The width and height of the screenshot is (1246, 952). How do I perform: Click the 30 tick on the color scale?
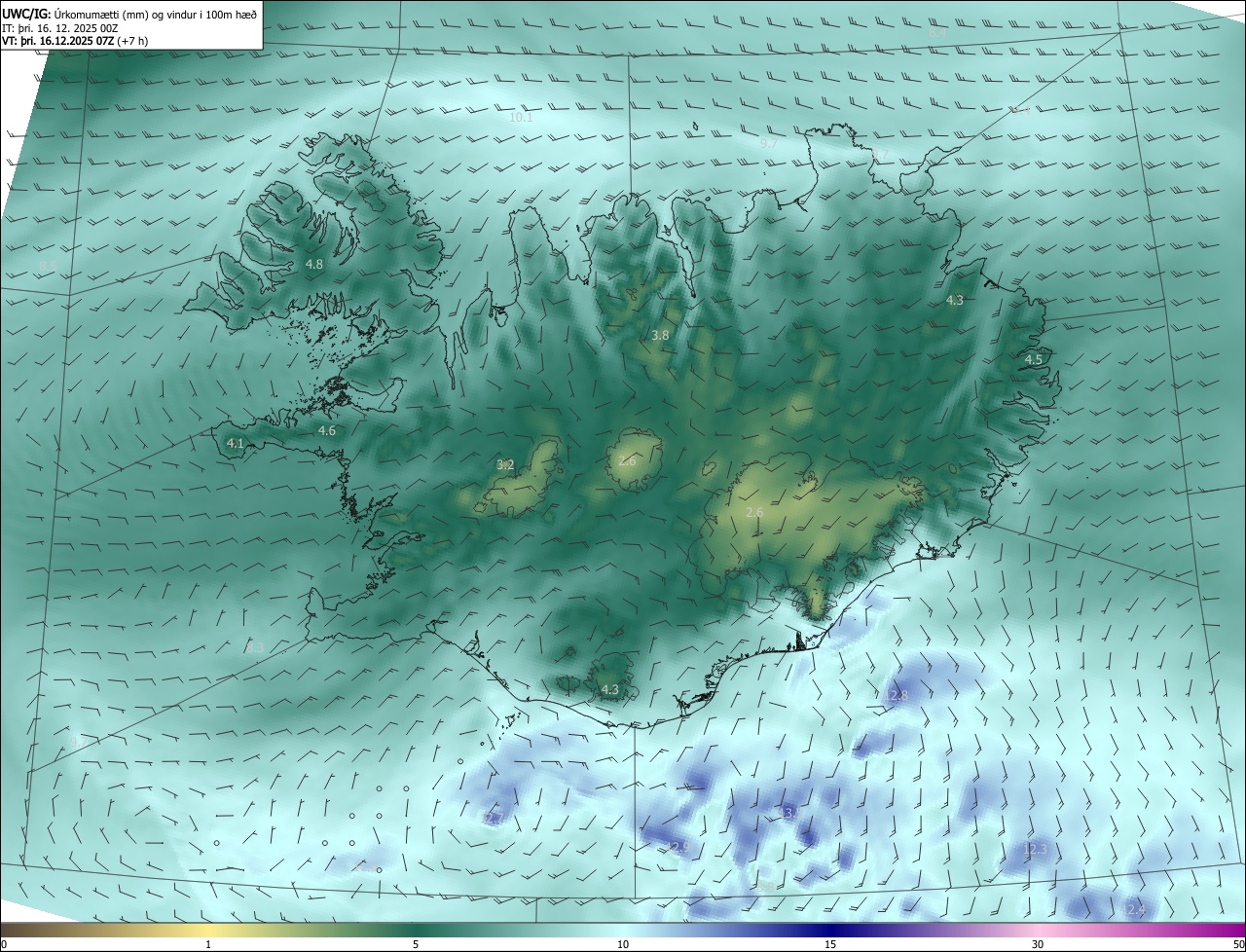(x=1038, y=944)
